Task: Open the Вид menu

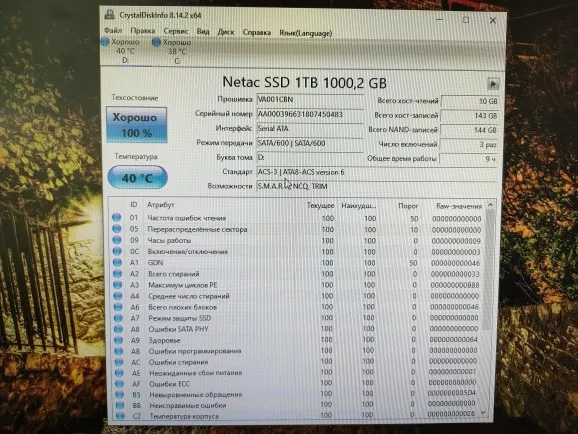Action: tap(203, 31)
